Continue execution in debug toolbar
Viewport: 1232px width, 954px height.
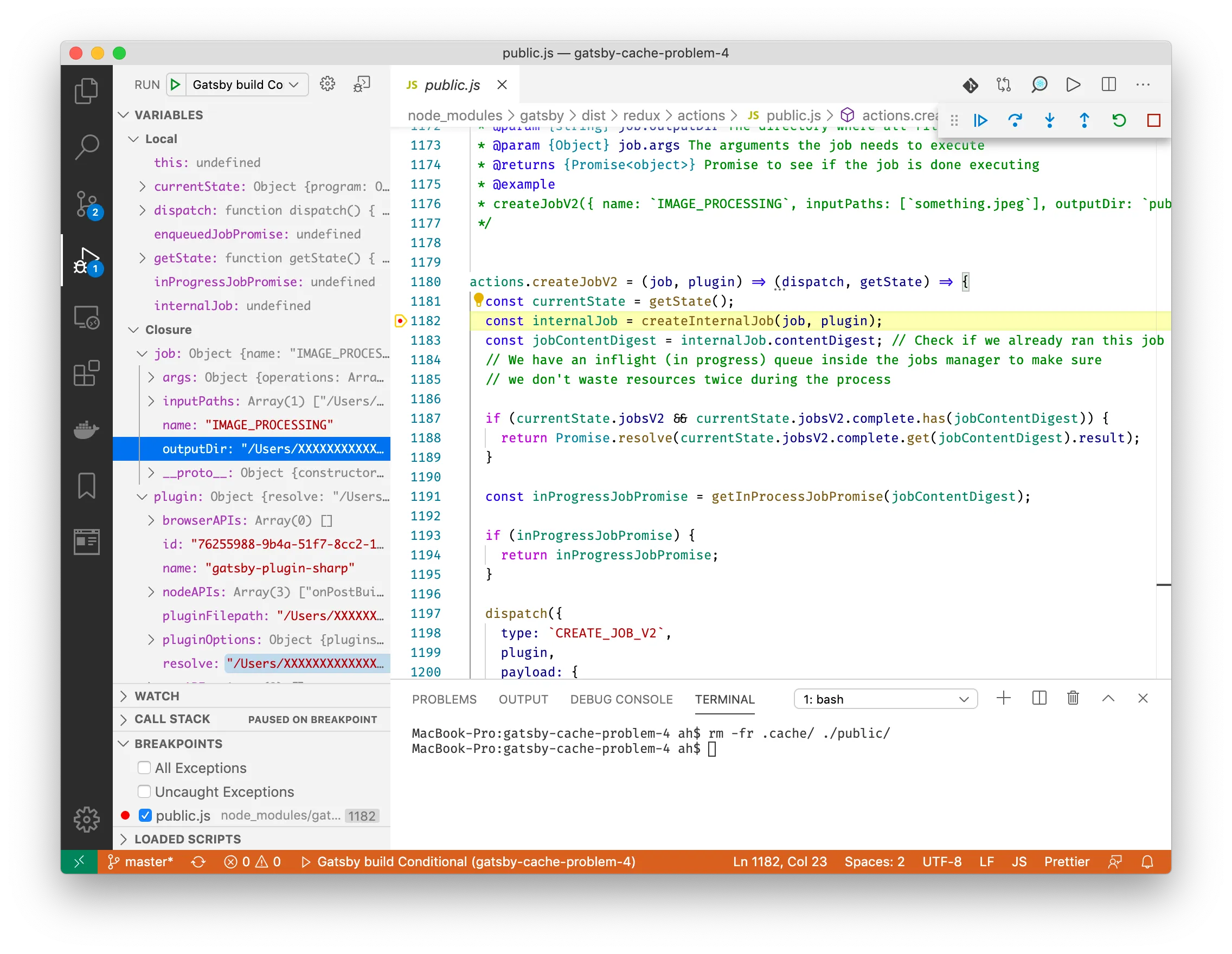pyautogui.click(x=980, y=120)
